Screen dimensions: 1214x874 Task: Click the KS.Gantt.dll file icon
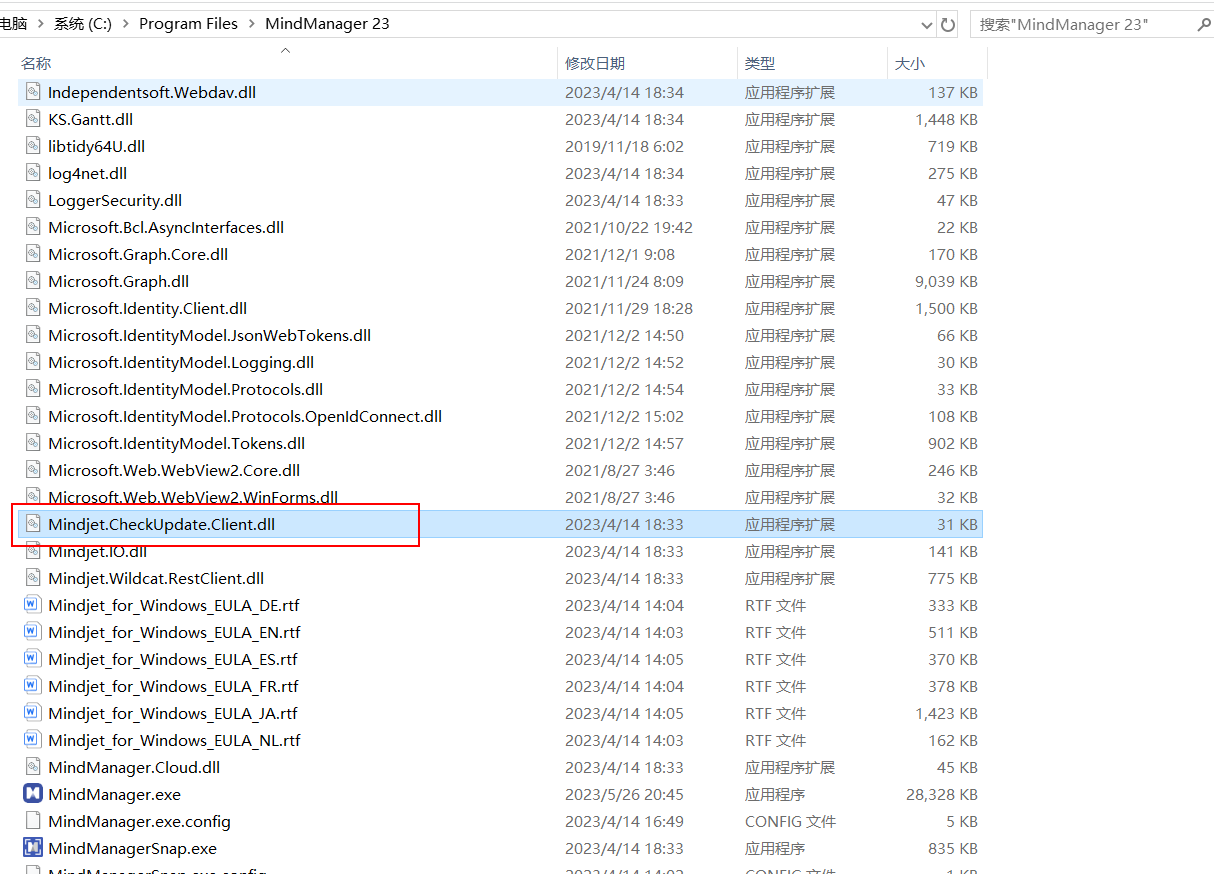(x=33, y=119)
